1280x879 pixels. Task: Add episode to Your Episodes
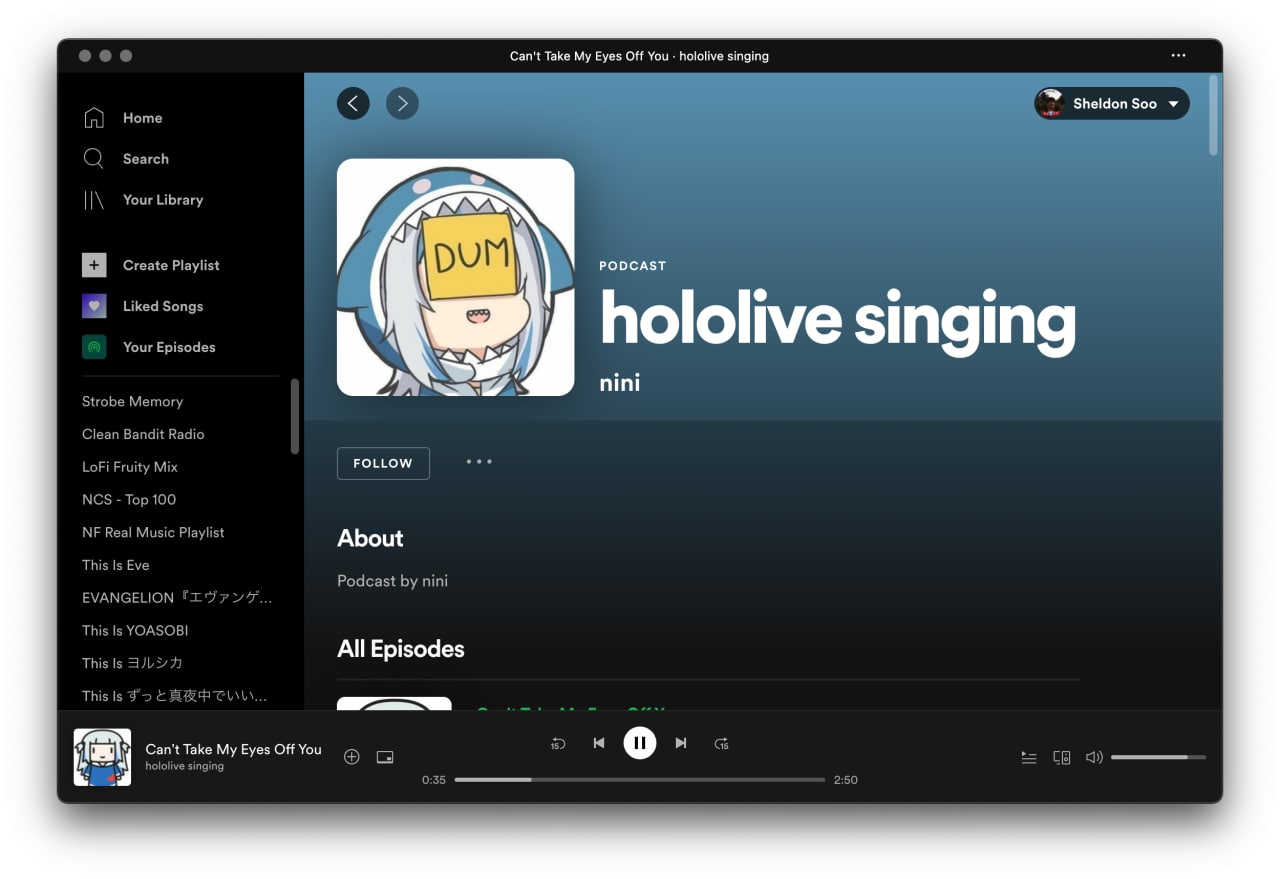351,757
